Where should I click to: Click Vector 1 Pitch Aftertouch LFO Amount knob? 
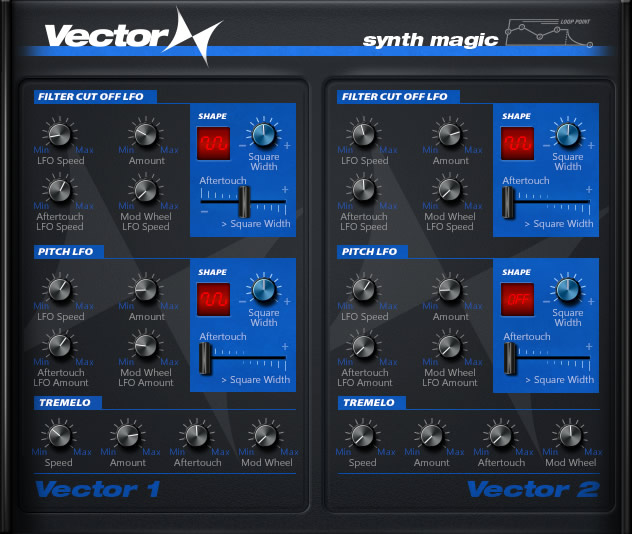tap(60, 346)
